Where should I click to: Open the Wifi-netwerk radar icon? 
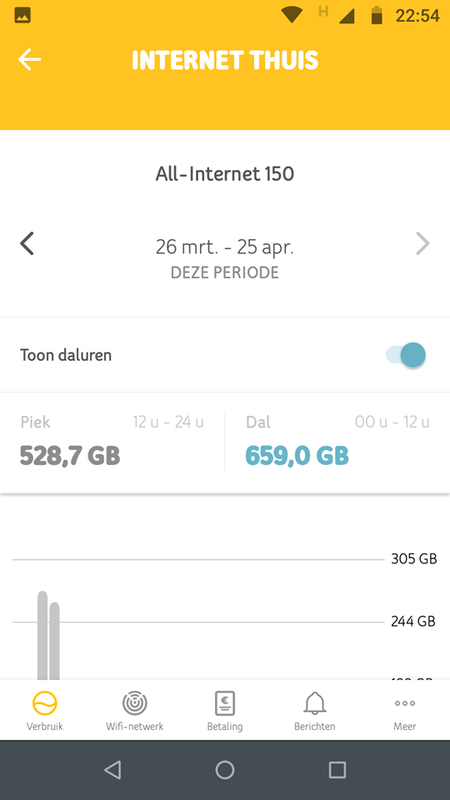(135, 704)
